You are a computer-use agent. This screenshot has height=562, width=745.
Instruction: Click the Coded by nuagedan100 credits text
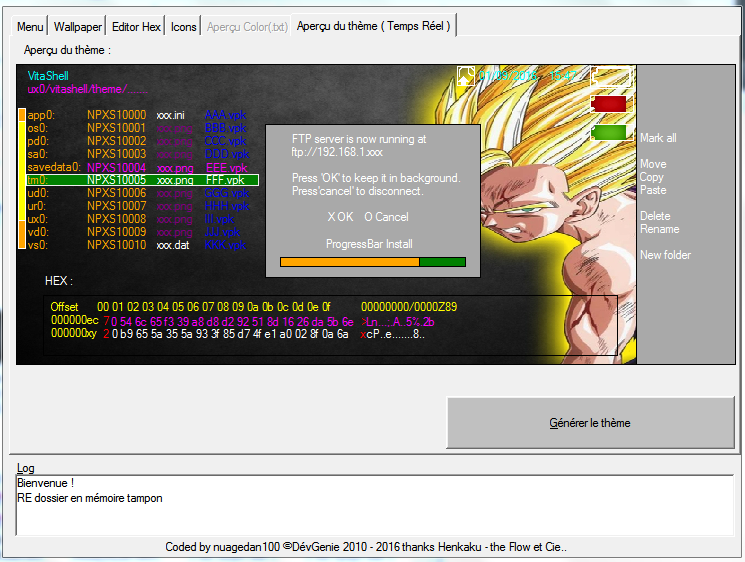tap(366, 547)
